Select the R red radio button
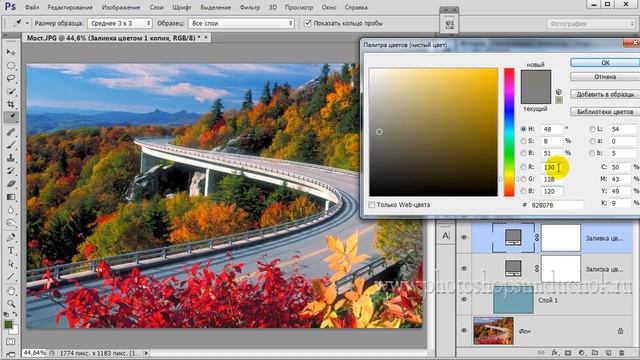 [x=523, y=167]
